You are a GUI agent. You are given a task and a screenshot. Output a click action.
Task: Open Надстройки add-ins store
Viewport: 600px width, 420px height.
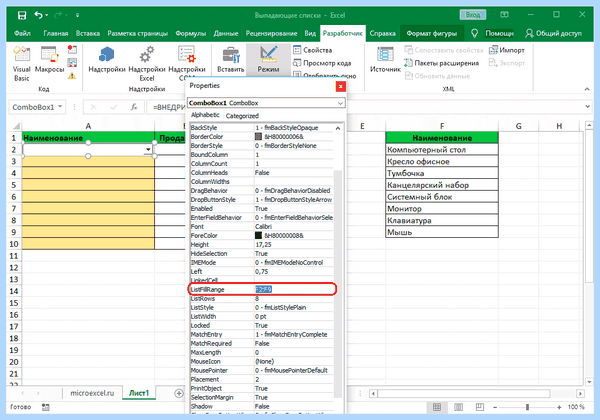pyautogui.click(x=107, y=60)
